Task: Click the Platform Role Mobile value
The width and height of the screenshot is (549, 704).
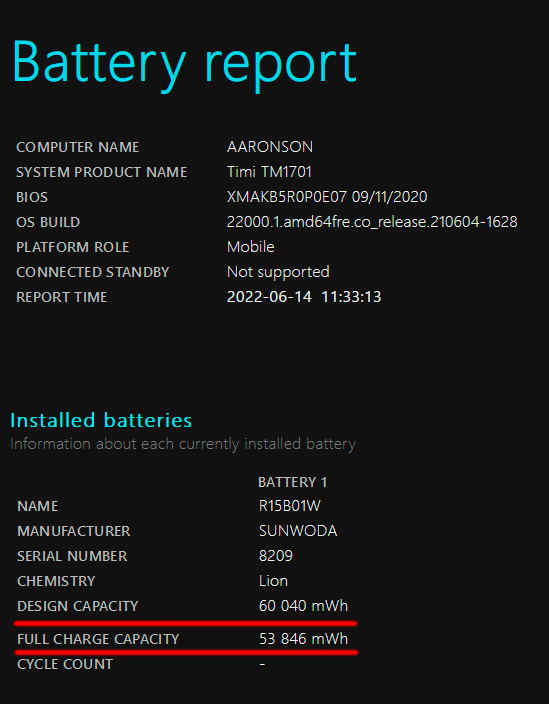Action: [250, 247]
